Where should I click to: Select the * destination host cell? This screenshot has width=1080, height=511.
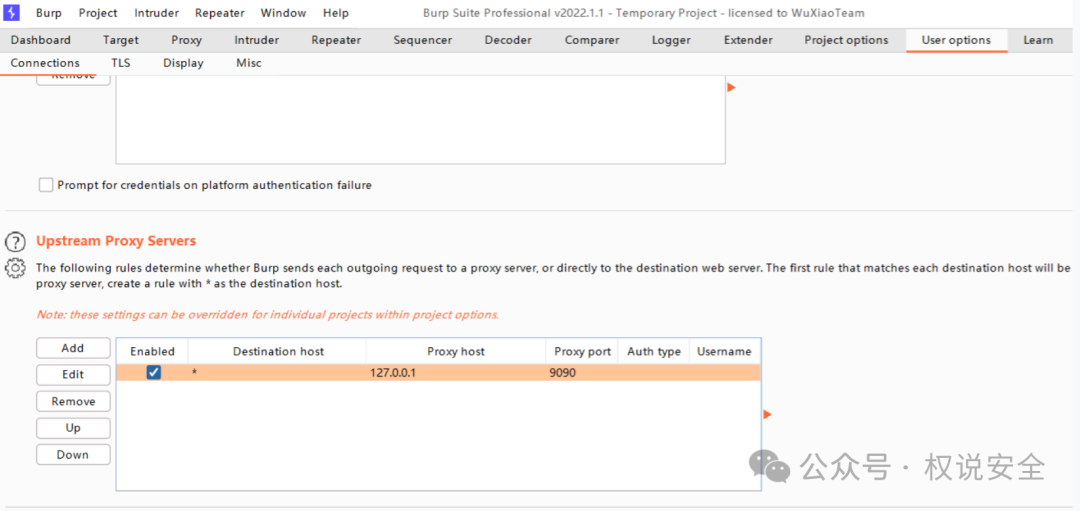[278, 373]
